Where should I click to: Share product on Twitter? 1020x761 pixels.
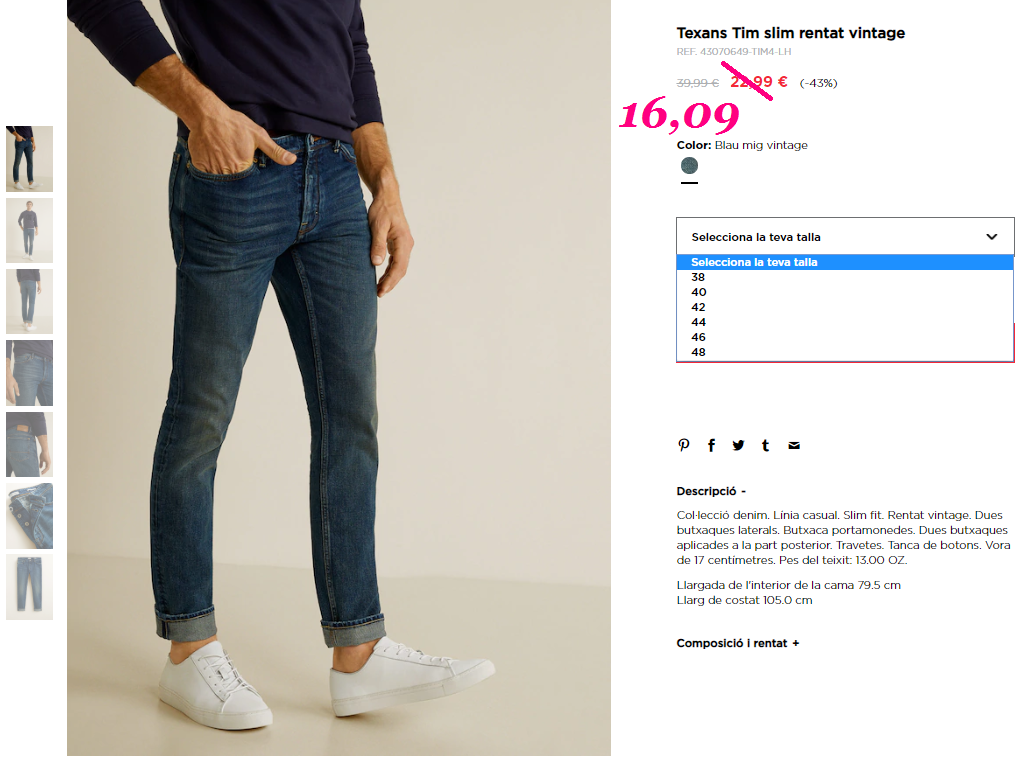tap(738, 446)
